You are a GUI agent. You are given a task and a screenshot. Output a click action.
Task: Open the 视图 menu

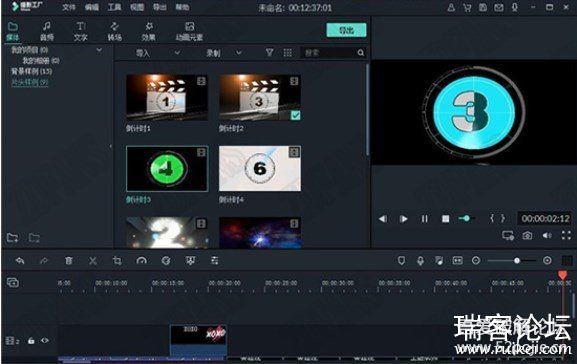click(x=137, y=7)
